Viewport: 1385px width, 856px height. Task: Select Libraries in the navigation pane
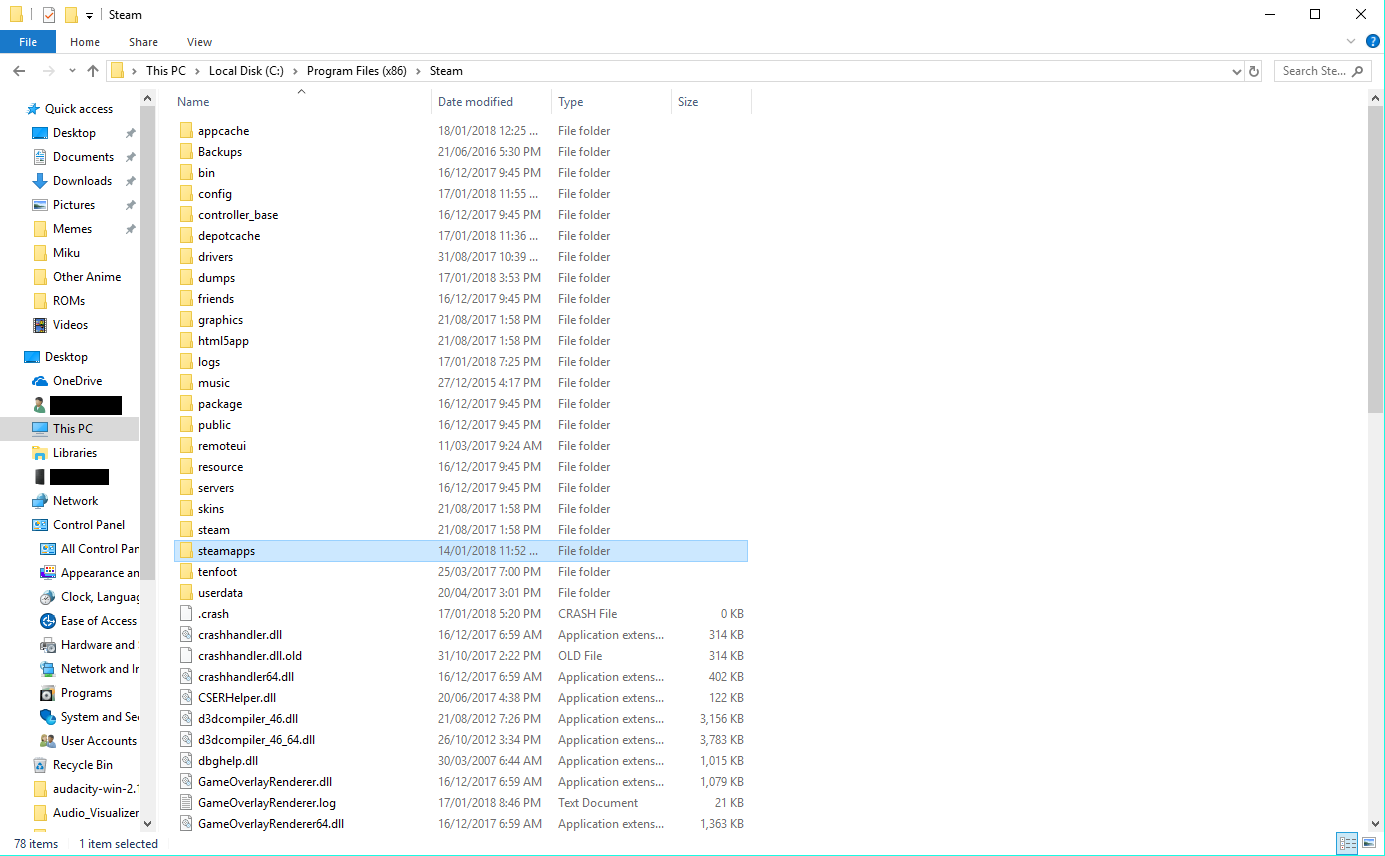(75, 453)
